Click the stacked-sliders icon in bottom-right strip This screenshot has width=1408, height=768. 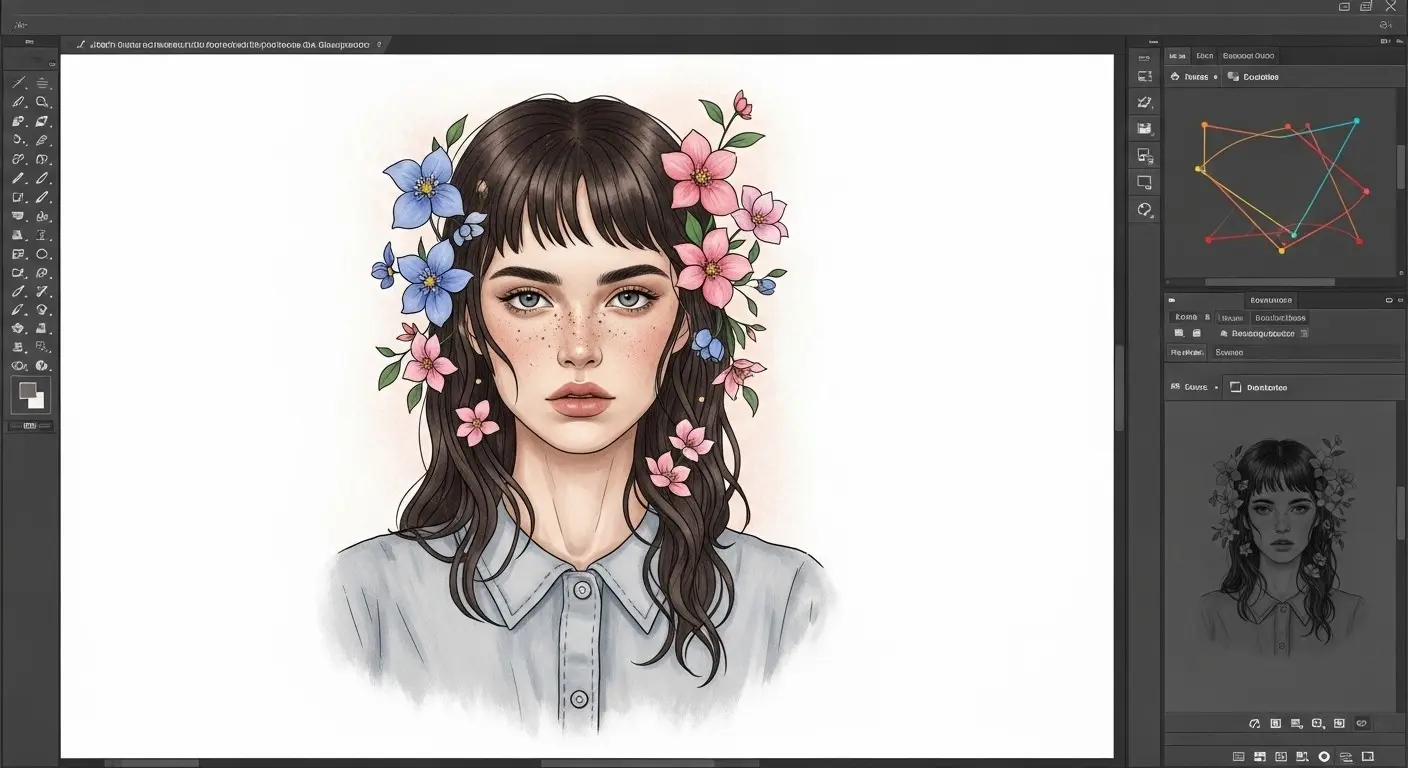[1345, 757]
